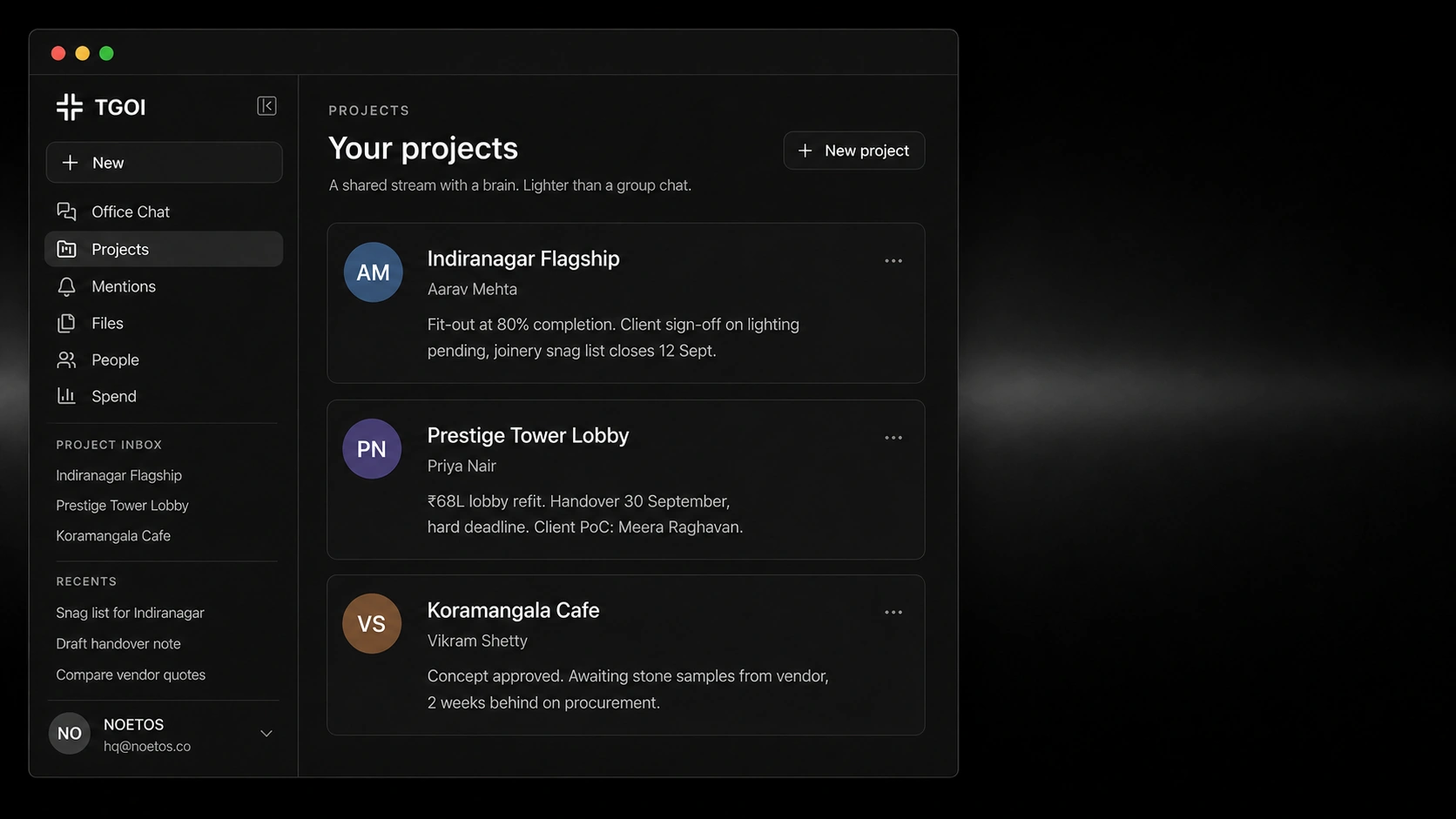
Task: Open the more options for Koramangala Cafe
Action: coord(893,613)
